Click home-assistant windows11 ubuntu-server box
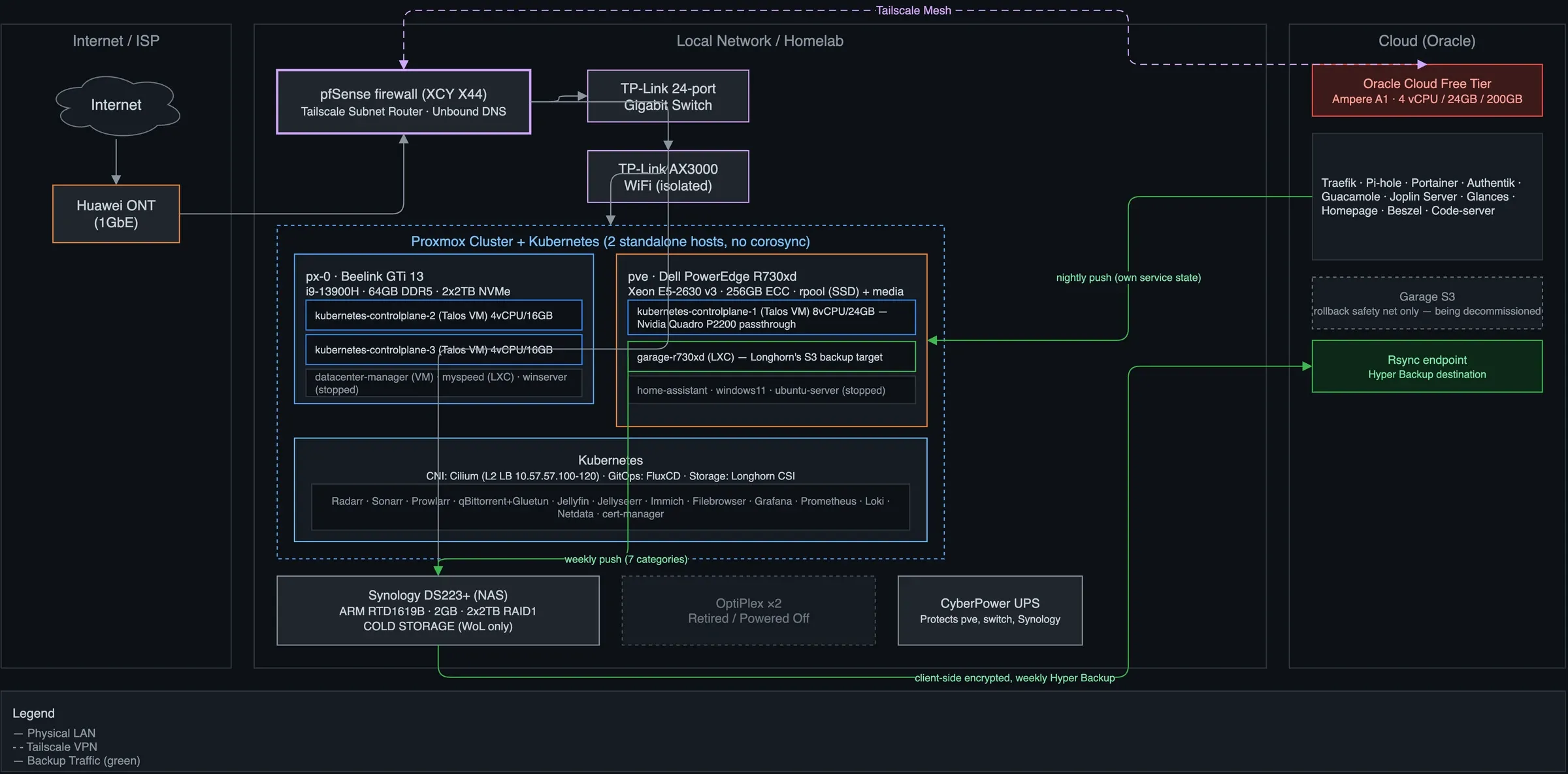 (772, 390)
